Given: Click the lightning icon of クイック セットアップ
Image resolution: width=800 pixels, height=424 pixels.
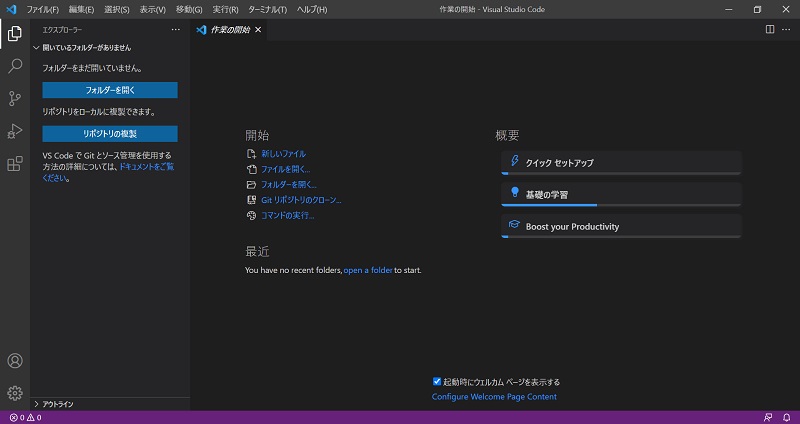Looking at the screenshot, I should 515,161.
